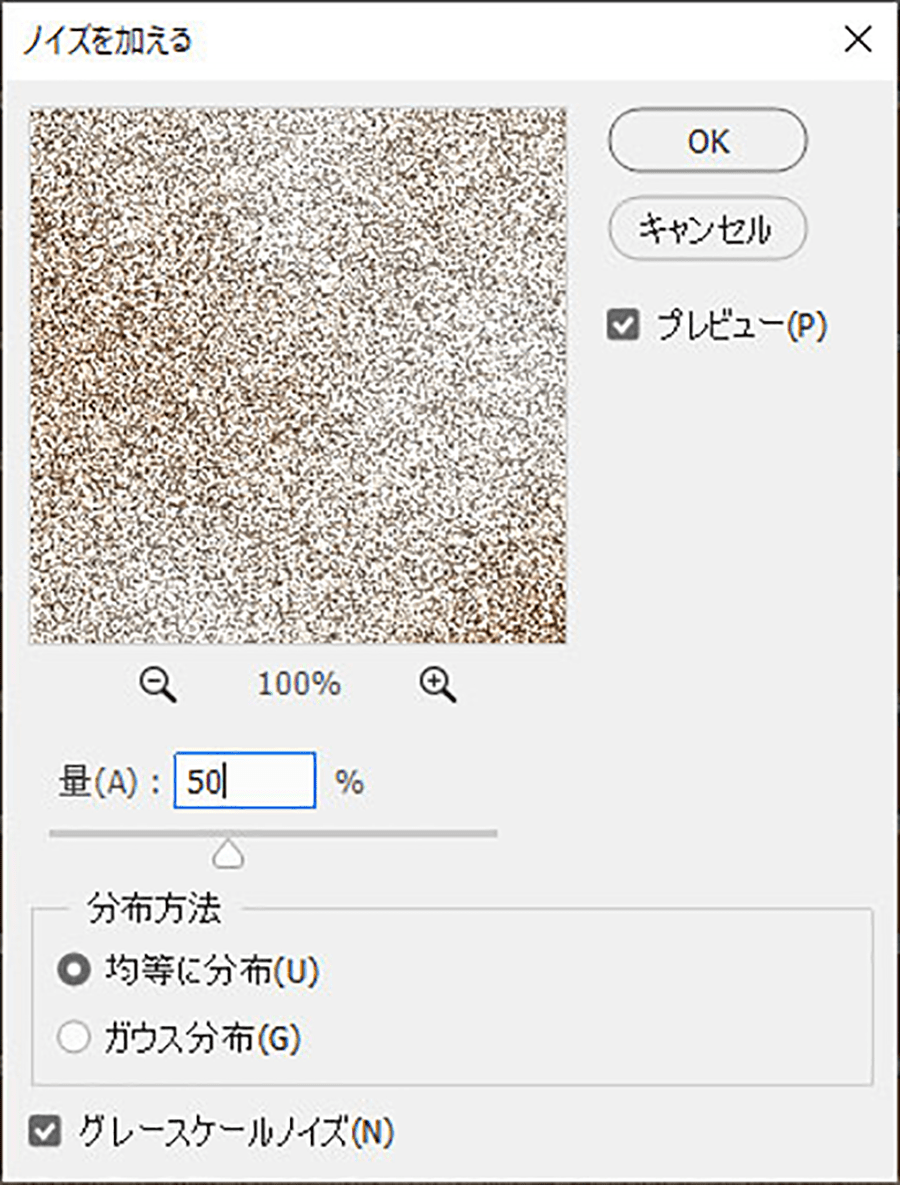Click the noise preview image
The height and width of the screenshot is (1185, 900).
click(298, 375)
